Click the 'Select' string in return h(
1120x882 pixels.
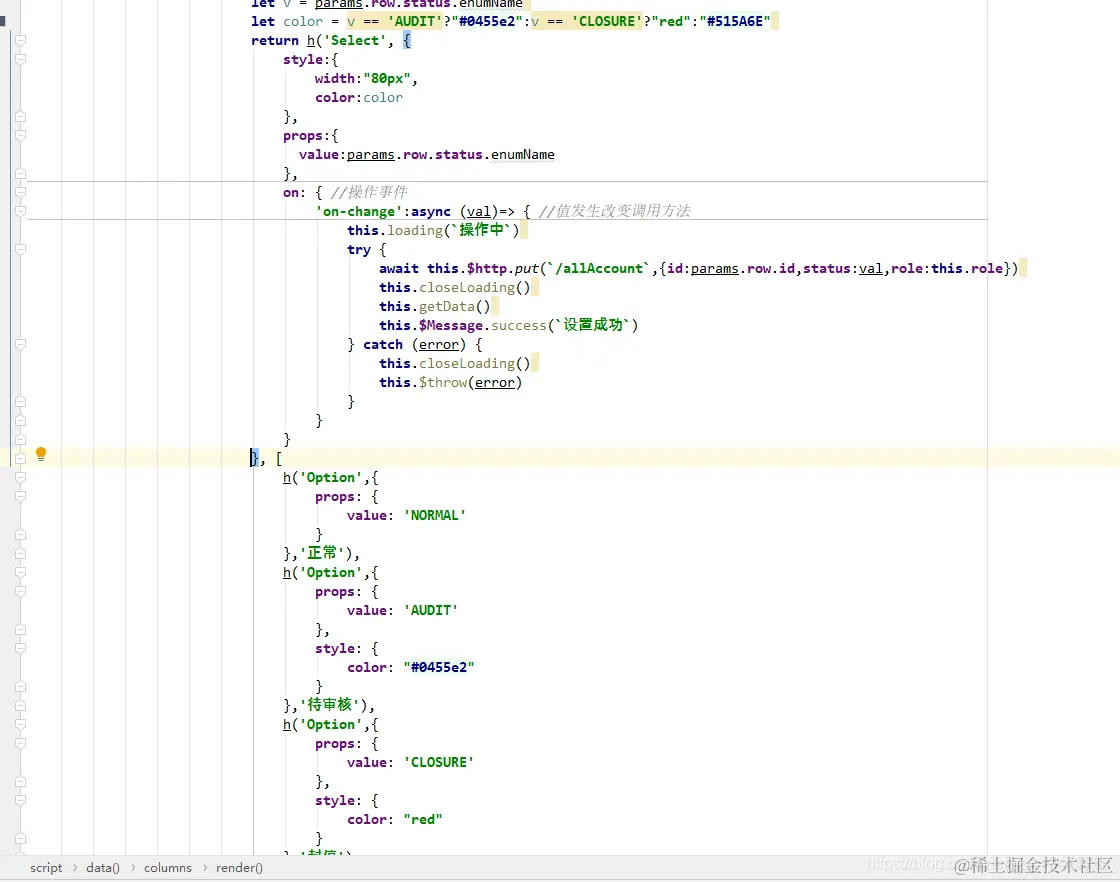[355, 41]
